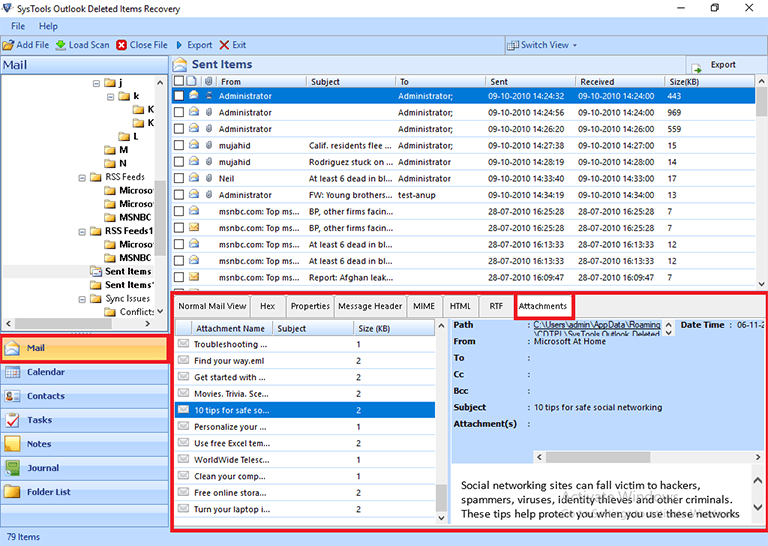Viewport: 768px width, 546px height.
Task: Select the 10 tips for safe so... attachment row
Action: pyautogui.click(x=305, y=410)
